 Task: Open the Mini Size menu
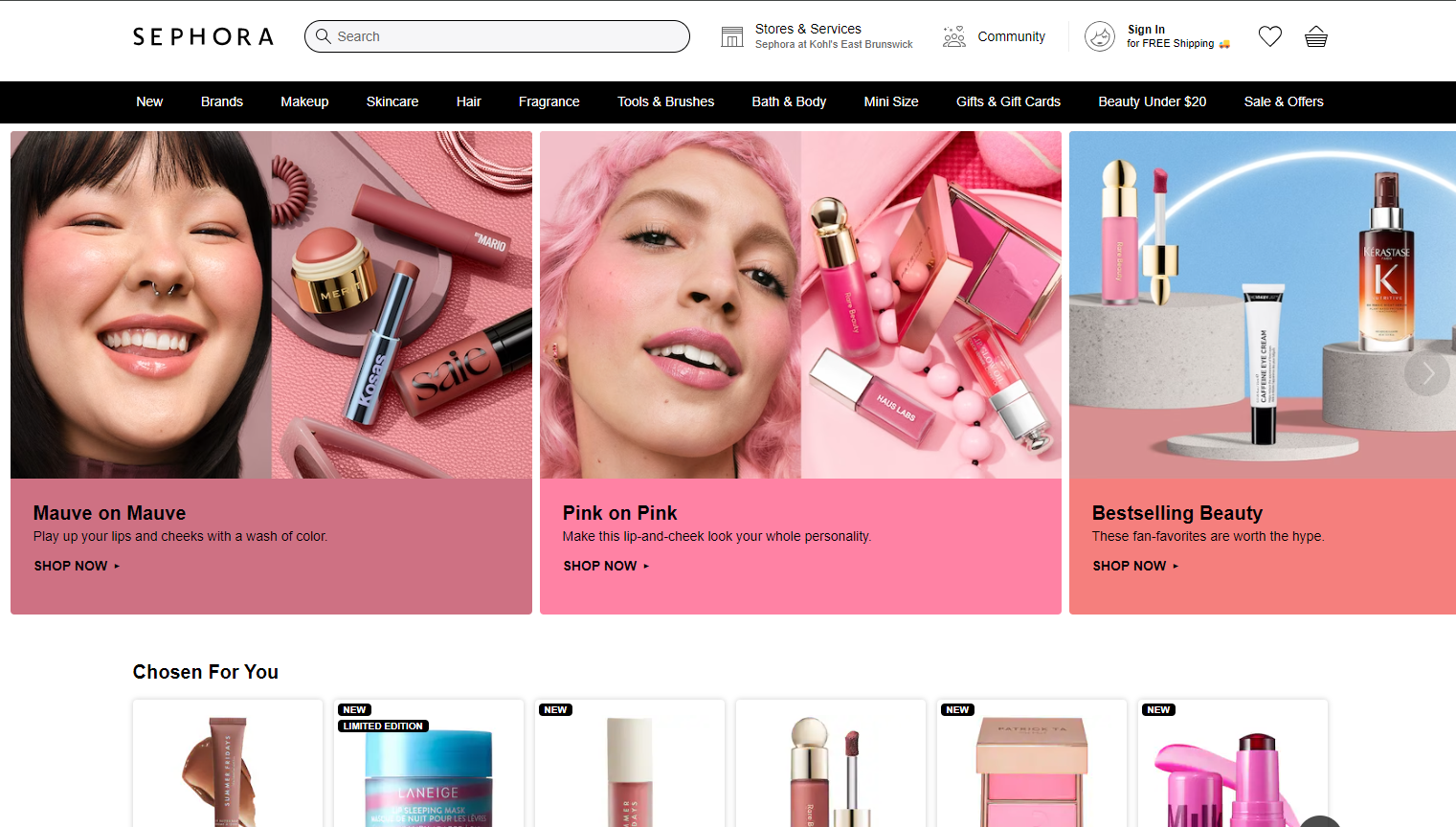(x=891, y=101)
